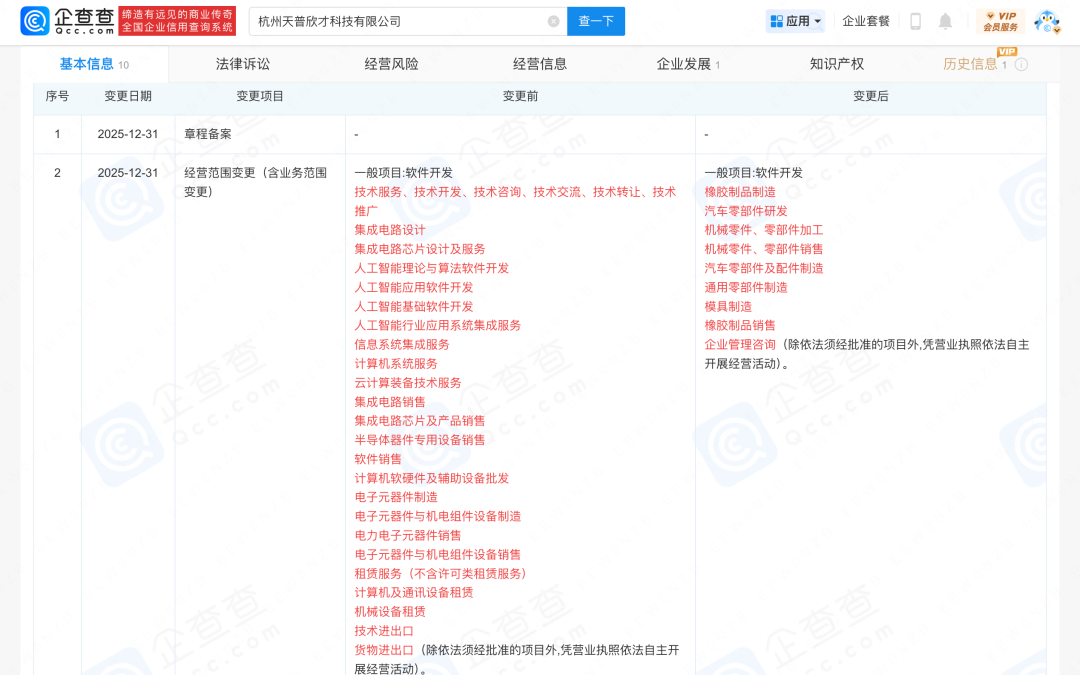Expand the 应用 dropdown menu
Image resolution: width=1080 pixels, height=675 pixels.
pyautogui.click(x=818, y=21)
